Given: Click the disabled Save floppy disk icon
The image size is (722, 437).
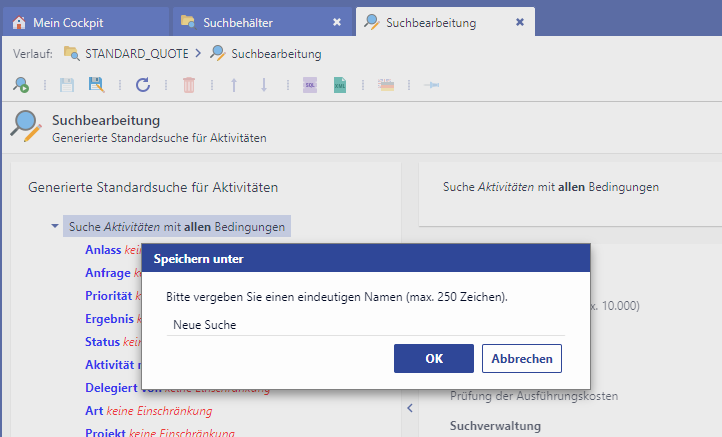Looking at the screenshot, I should pyautogui.click(x=67, y=85).
